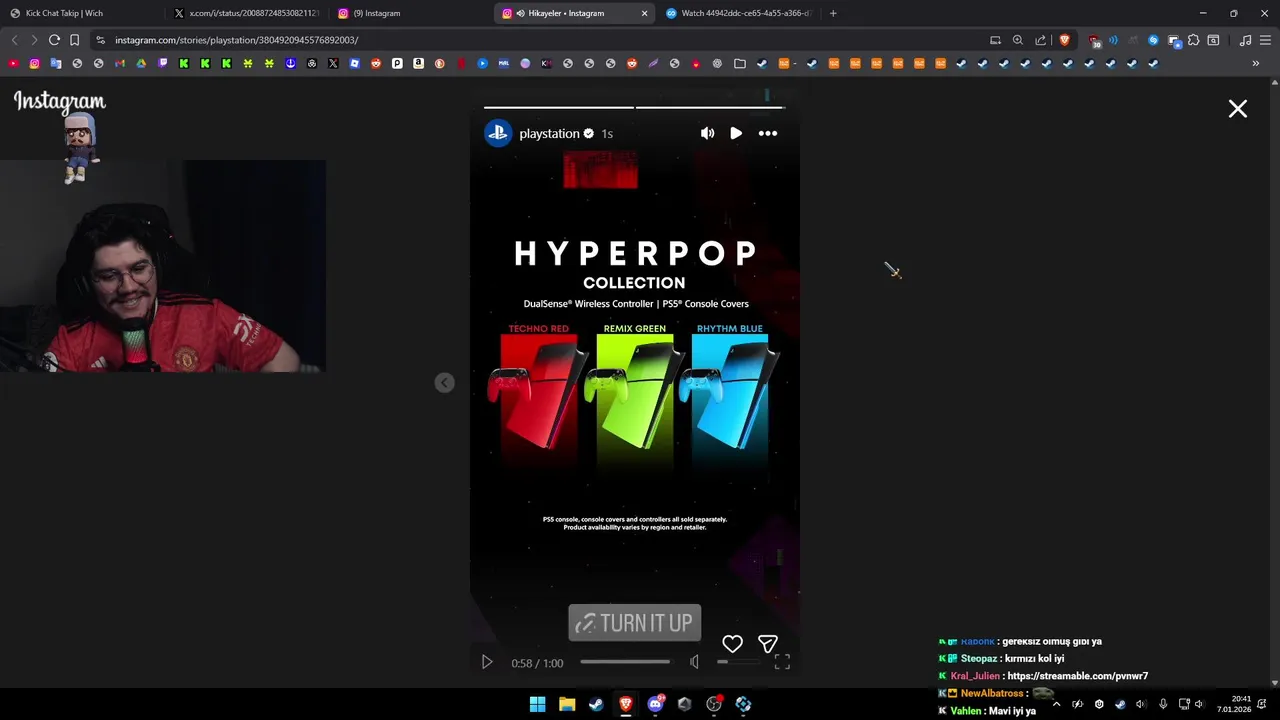Play the video in the overlay player
The width and height of the screenshot is (1280, 720).
tap(487, 662)
